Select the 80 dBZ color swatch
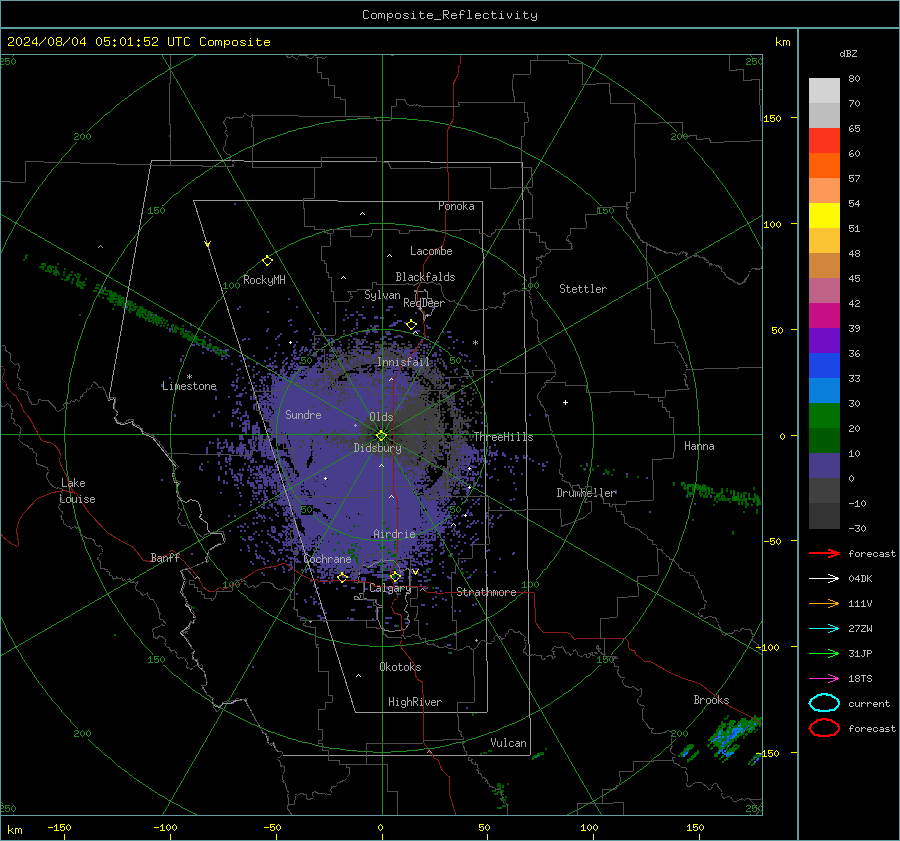Viewport: 900px width, 841px height. pos(824,90)
